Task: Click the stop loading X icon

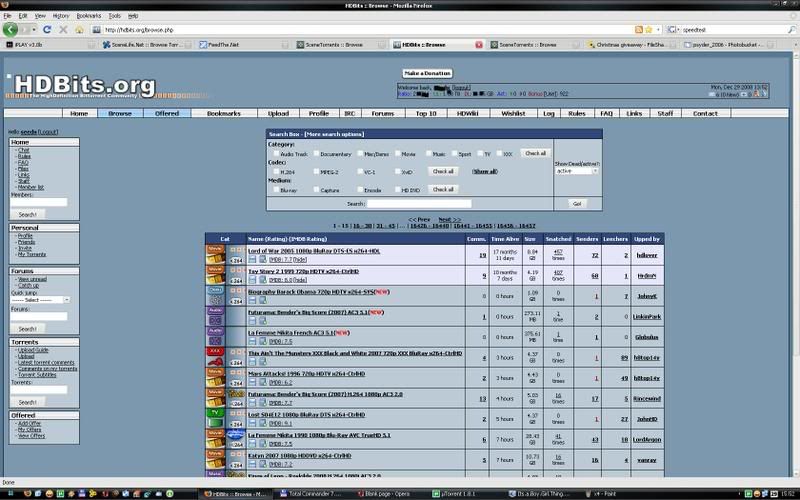Action: pos(63,30)
